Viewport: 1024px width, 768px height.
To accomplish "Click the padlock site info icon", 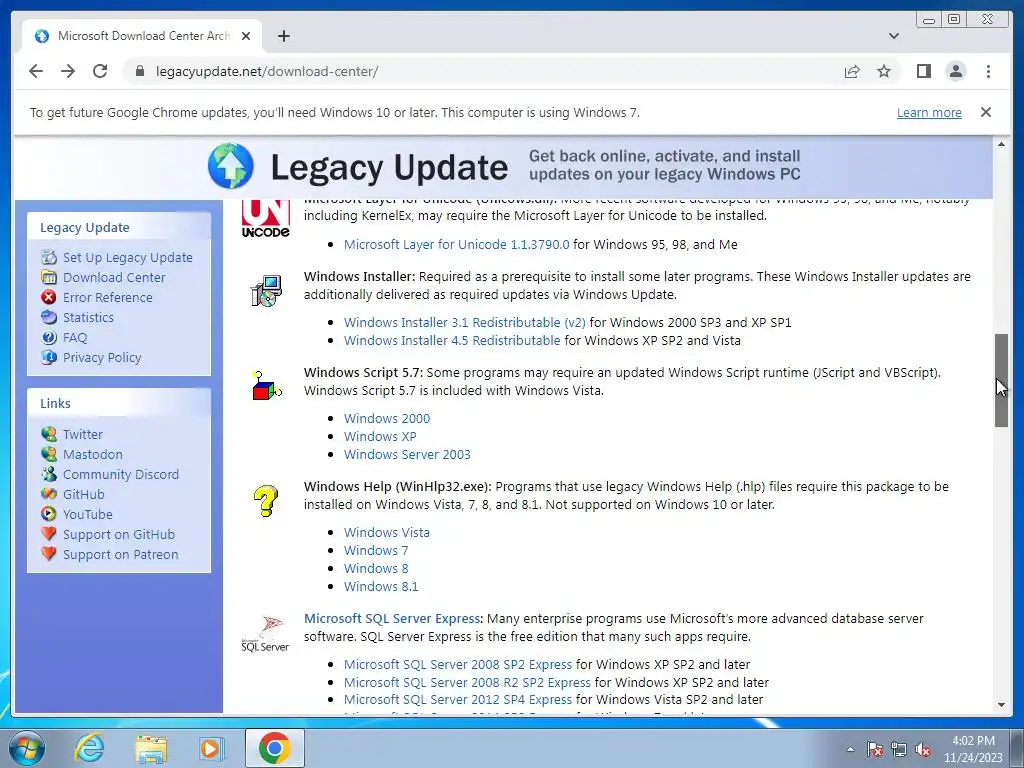I will click(x=139, y=71).
